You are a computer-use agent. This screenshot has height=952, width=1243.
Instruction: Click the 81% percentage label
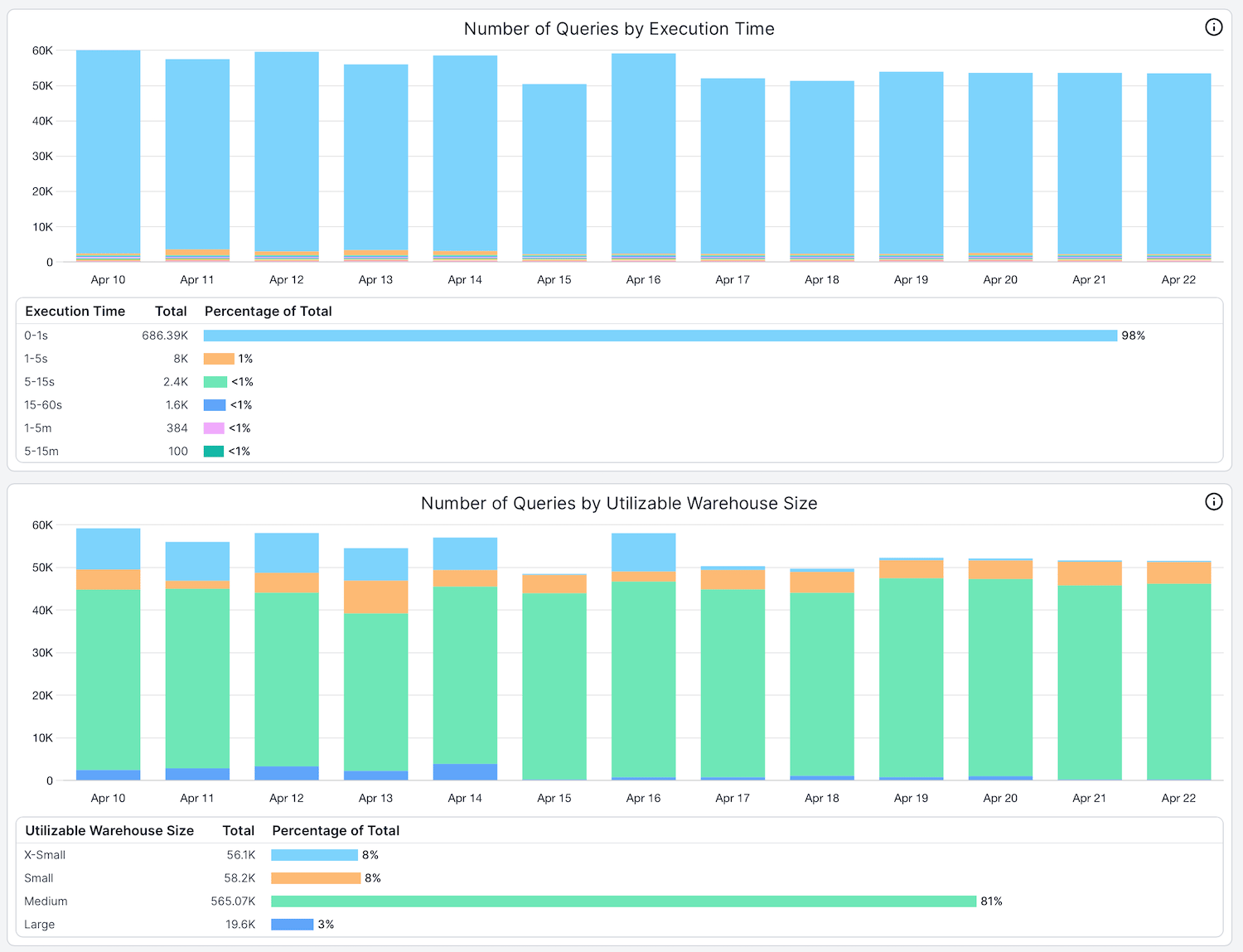(x=991, y=901)
